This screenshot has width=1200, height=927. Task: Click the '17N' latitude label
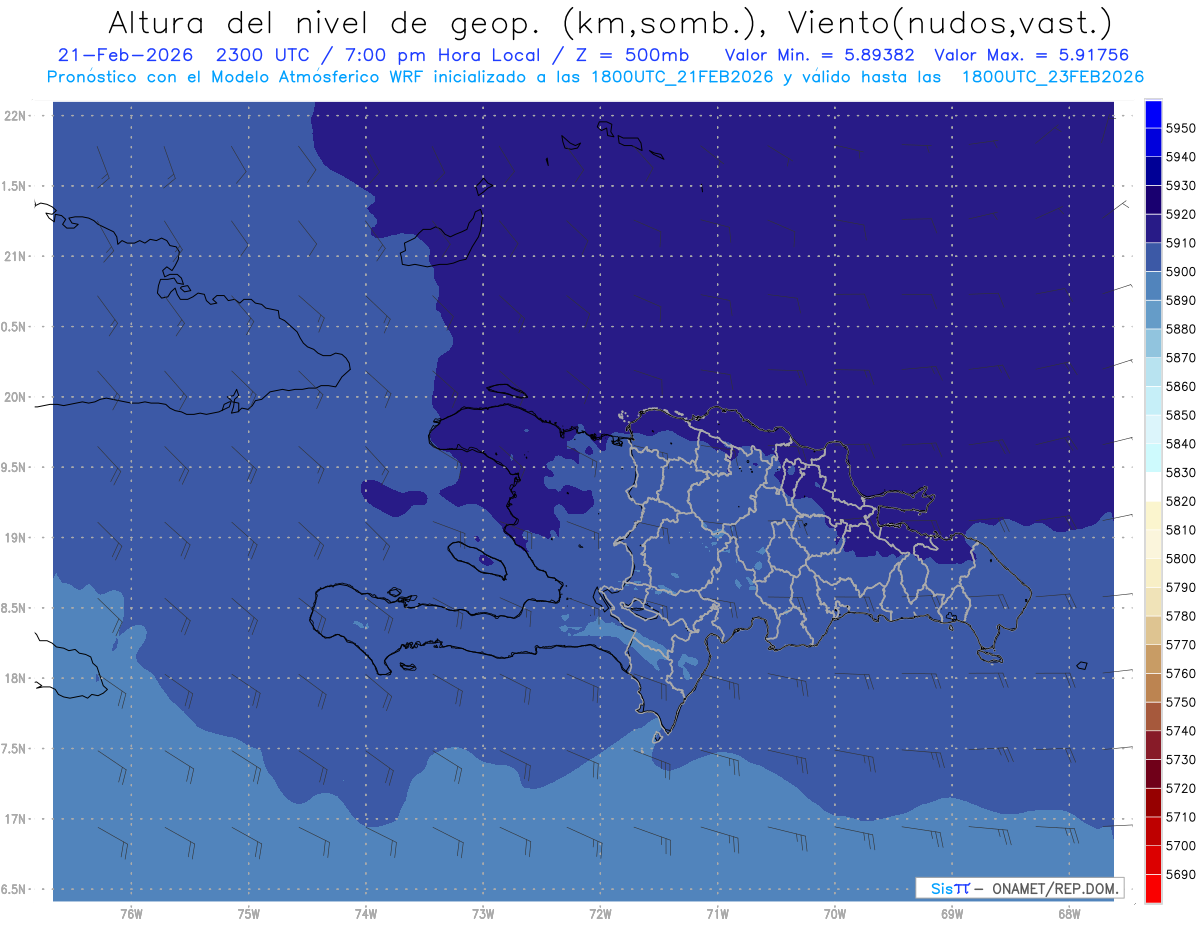click(x=15, y=819)
